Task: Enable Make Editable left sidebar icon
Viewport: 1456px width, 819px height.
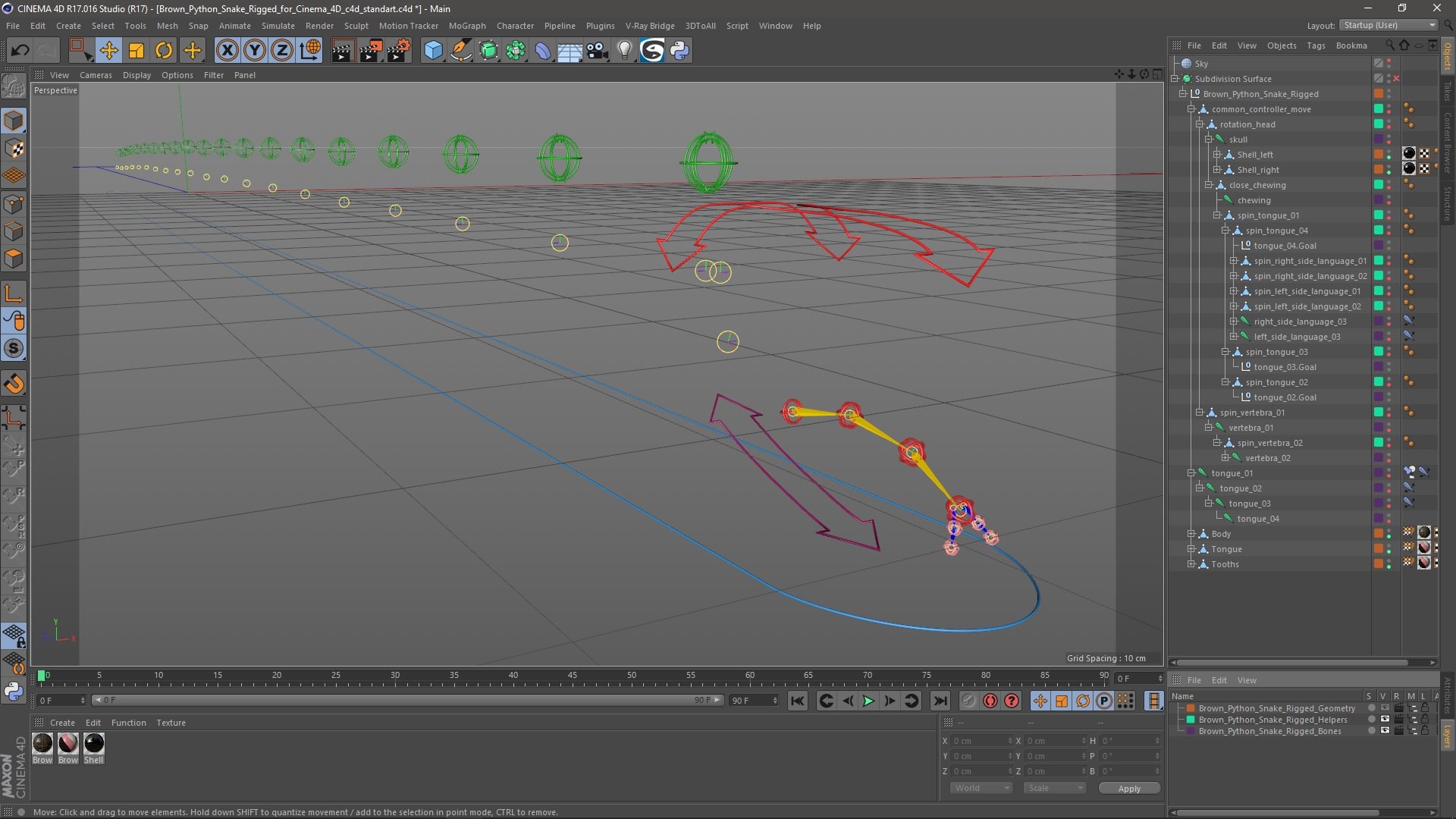Action: click(x=14, y=87)
